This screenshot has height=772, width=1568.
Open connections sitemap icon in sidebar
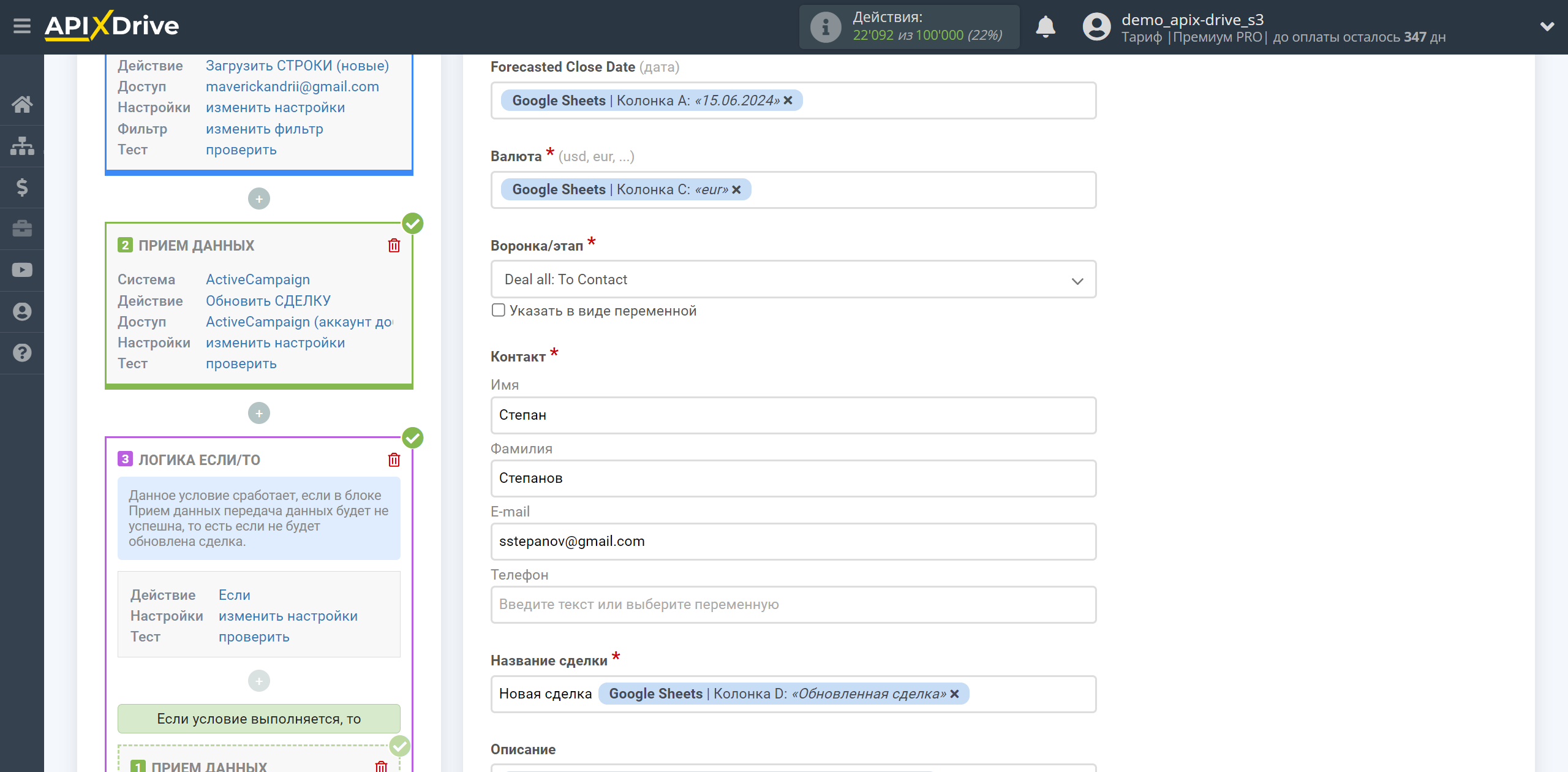[22, 146]
